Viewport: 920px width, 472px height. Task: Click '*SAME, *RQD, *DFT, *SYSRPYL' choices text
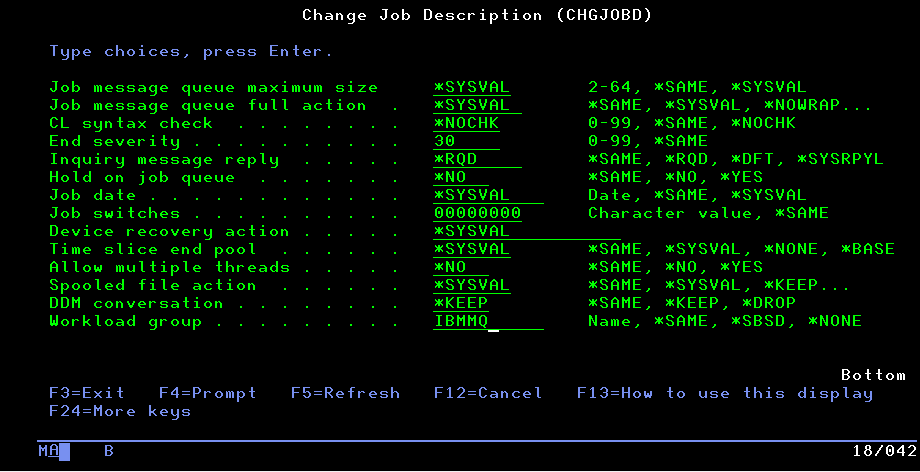pyautogui.click(x=736, y=160)
